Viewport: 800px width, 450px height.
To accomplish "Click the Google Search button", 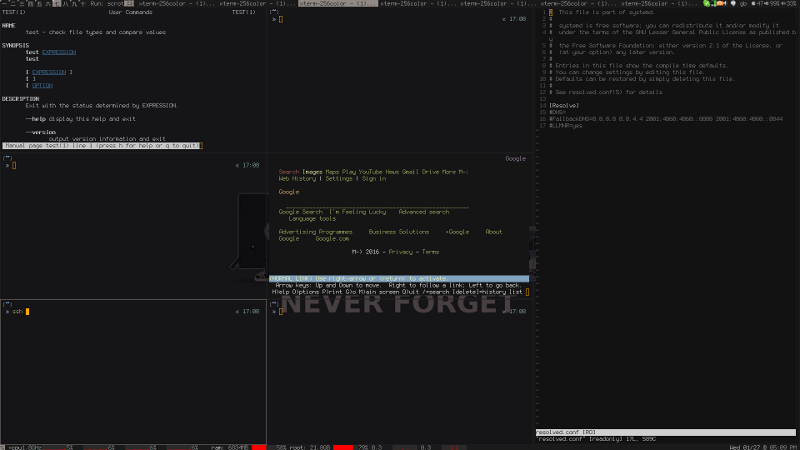I will click(301, 212).
